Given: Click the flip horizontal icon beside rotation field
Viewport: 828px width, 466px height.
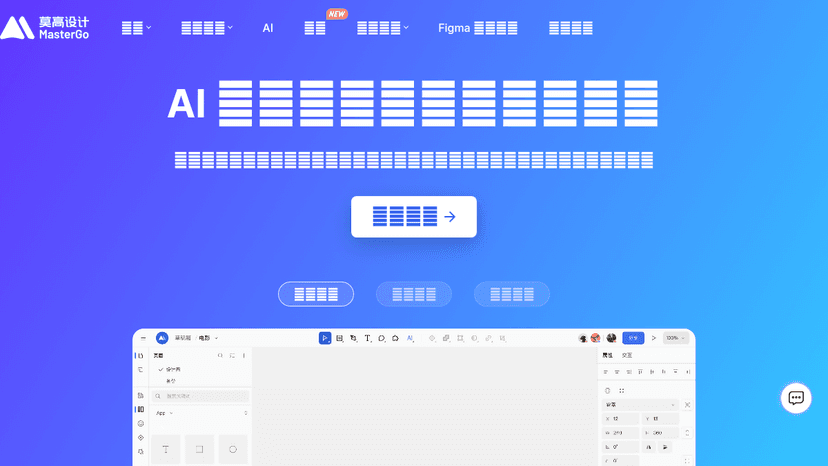Looking at the screenshot, I should coord(649,447).
